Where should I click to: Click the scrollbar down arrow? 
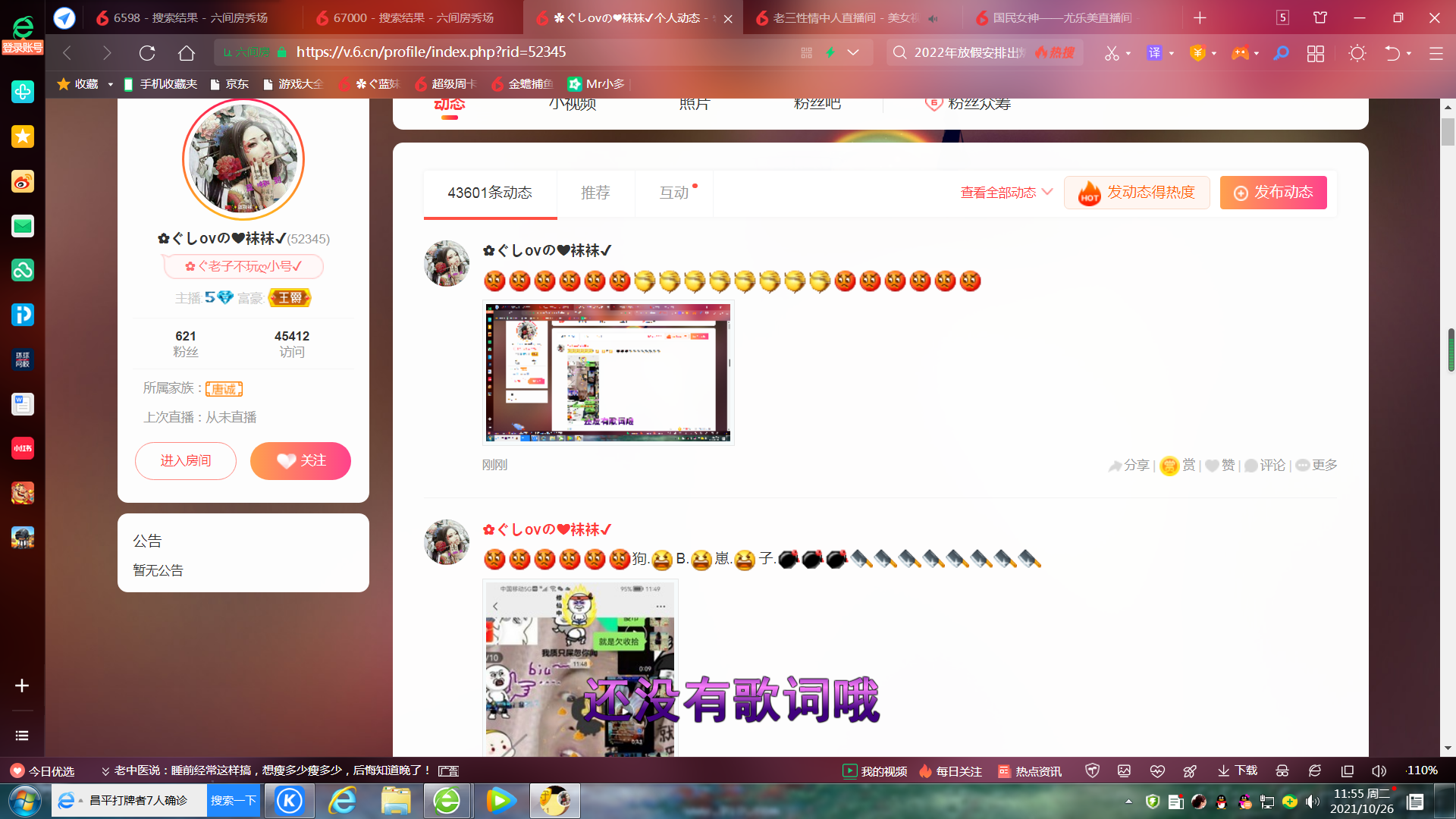coord(1448,748)
